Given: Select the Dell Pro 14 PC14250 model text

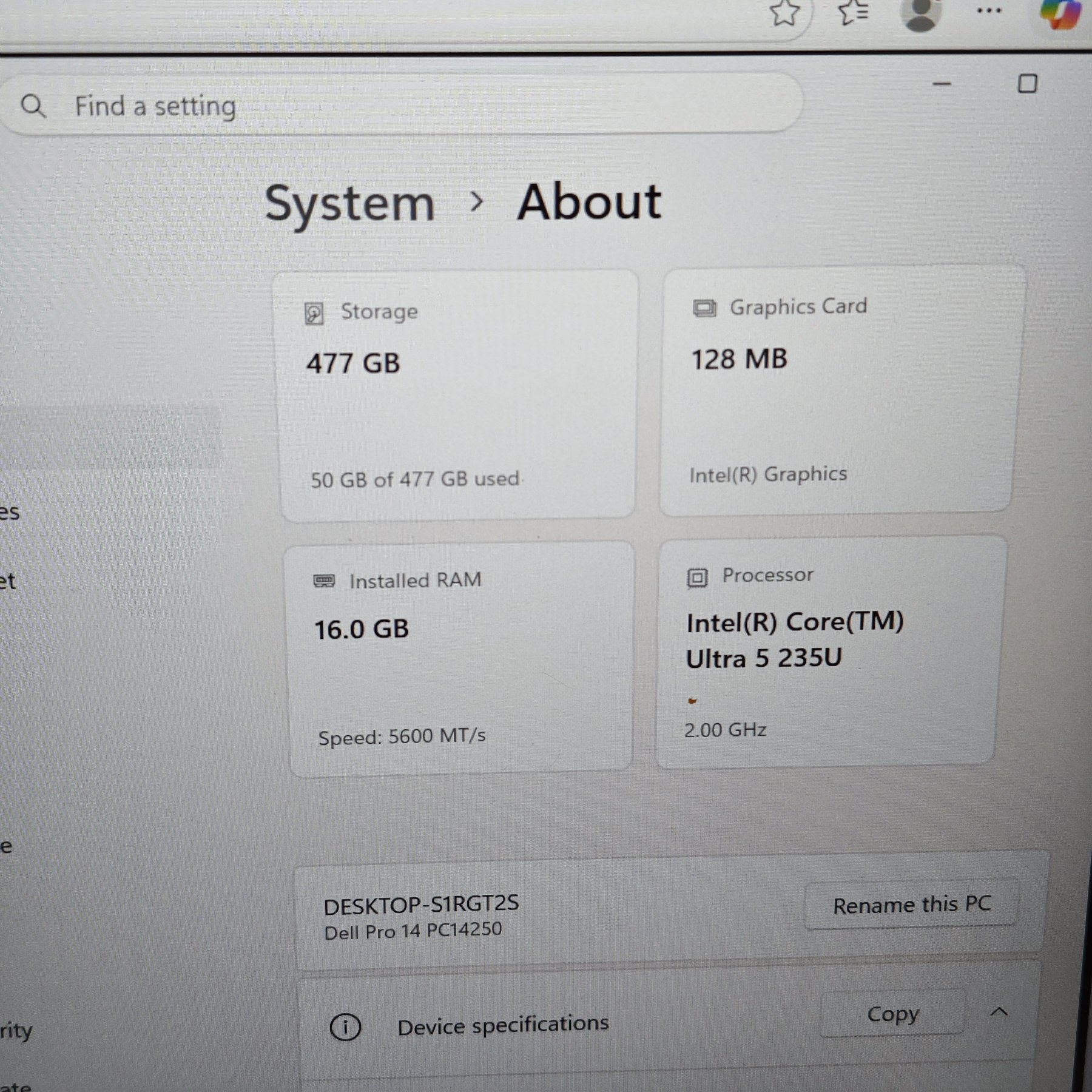Looking at the screenshot, I should tap(413, 931).
